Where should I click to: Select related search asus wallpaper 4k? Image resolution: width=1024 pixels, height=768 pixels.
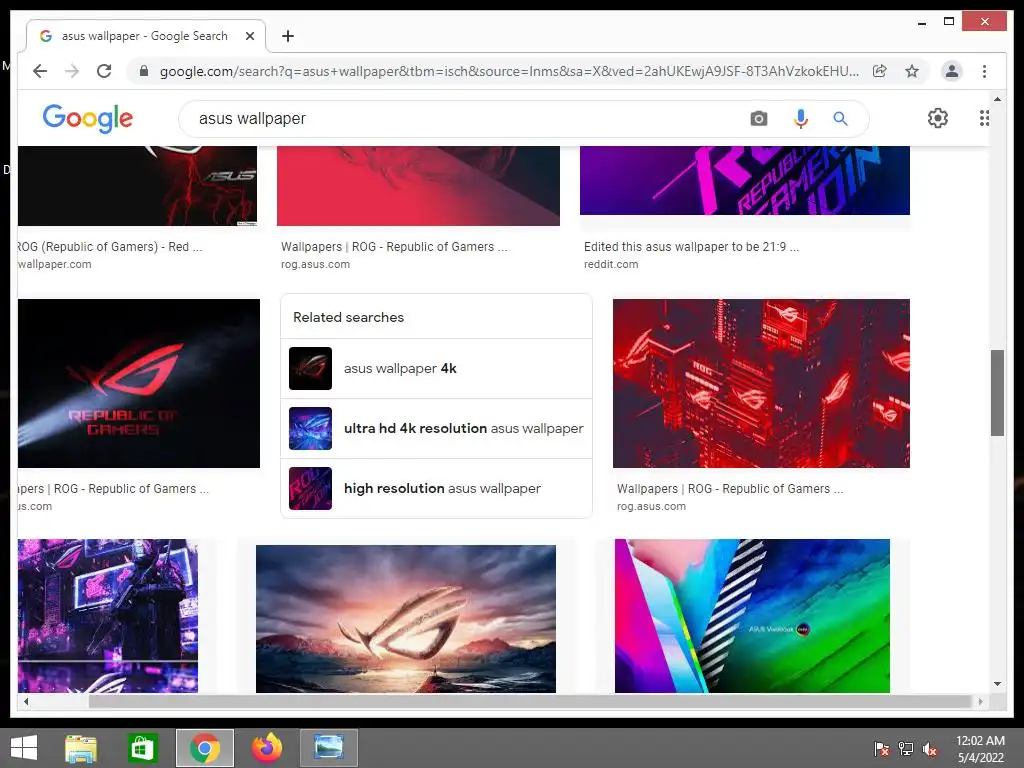click(x=436, y=368)
